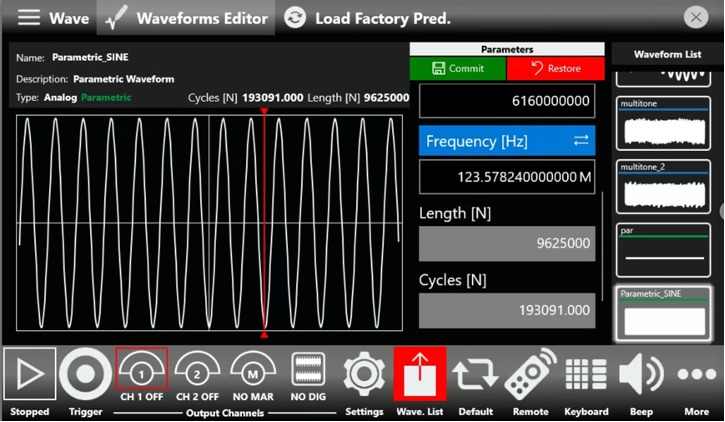This screenshot has height=422, width=725.
Task: Open Settings gear icon
Action: (x=364, y=375)
